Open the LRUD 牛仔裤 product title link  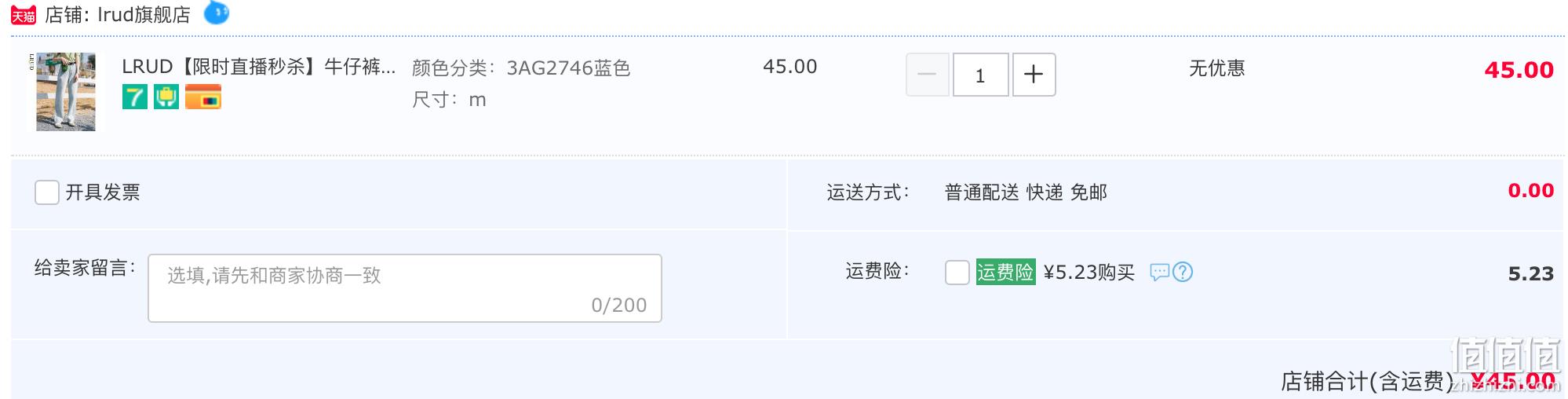[259, 67]
